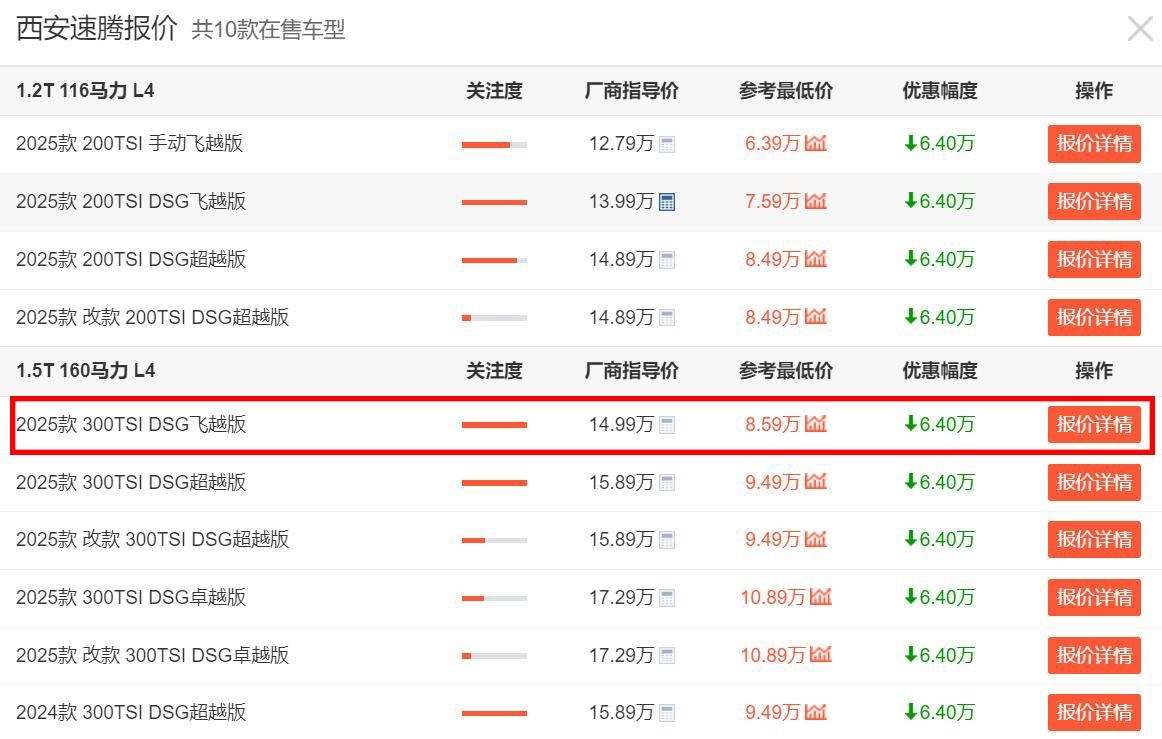Open model 2025款 300TSI DSG卓越版

click(131, 597)
